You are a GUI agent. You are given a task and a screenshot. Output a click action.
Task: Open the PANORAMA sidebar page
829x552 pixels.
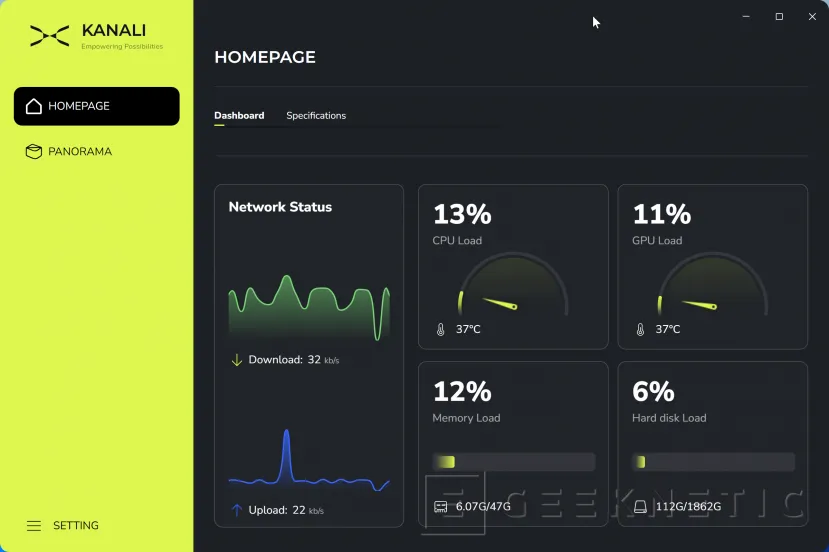pos(80,152)
